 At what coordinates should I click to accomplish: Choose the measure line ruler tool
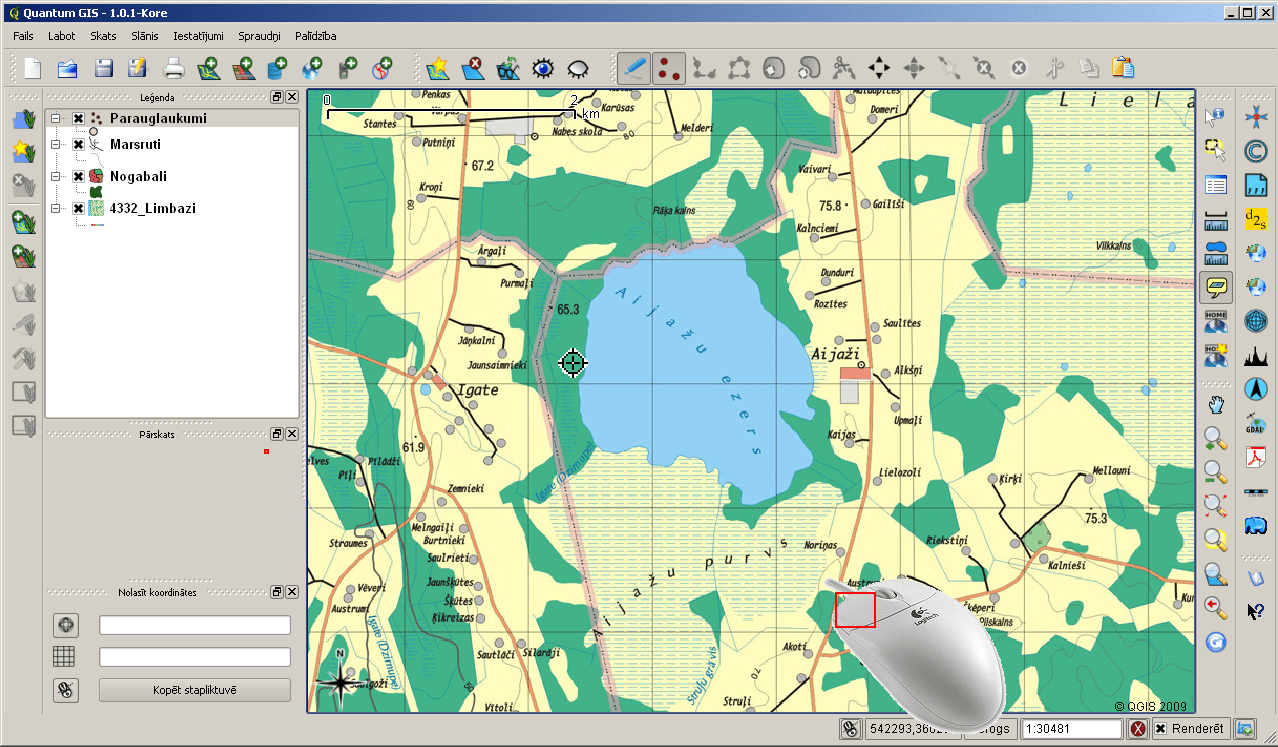pyautogui.click(x=1216, y=220)
